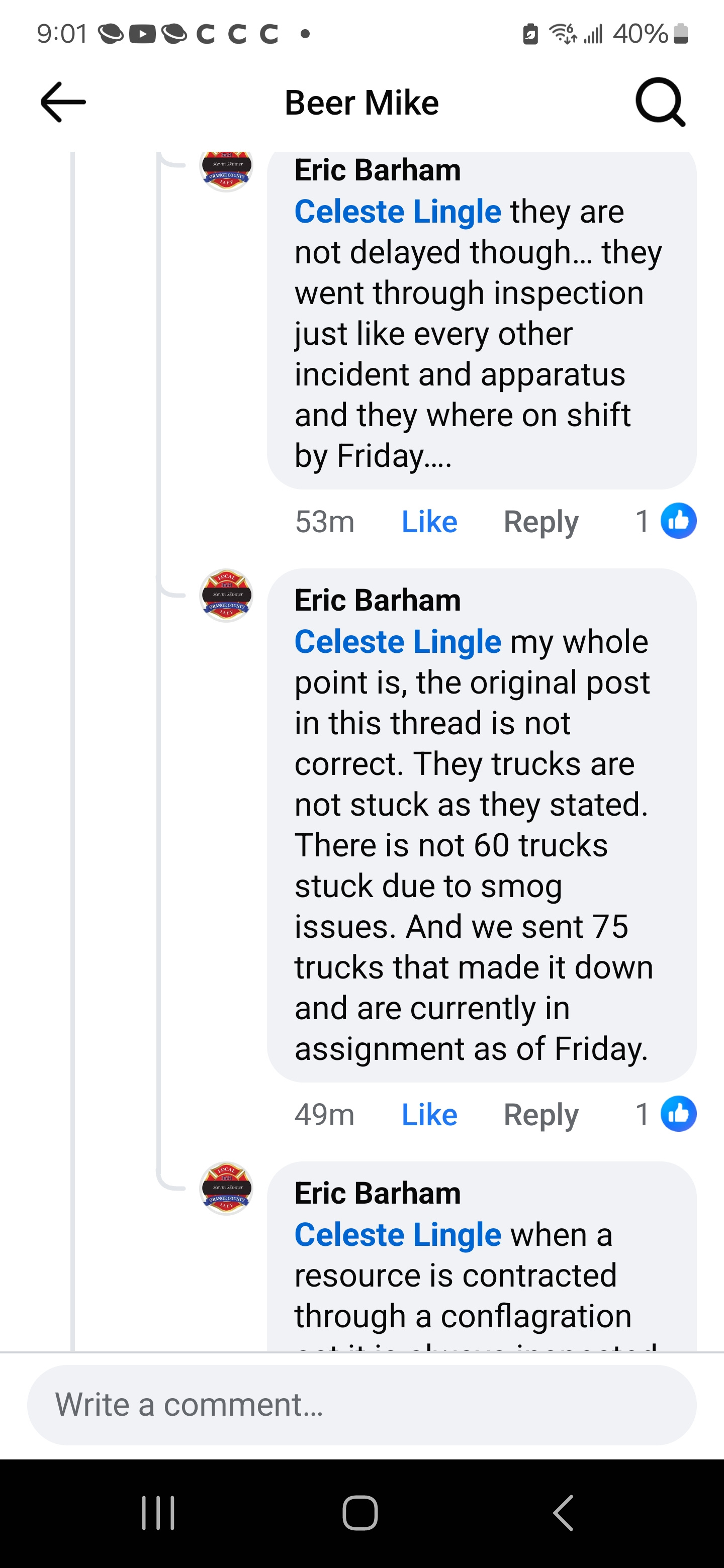The height and width of the screenshot is (1568, 724).
Task: Open Celeste Lingle mention in first comment
Action: click(398, 212)
